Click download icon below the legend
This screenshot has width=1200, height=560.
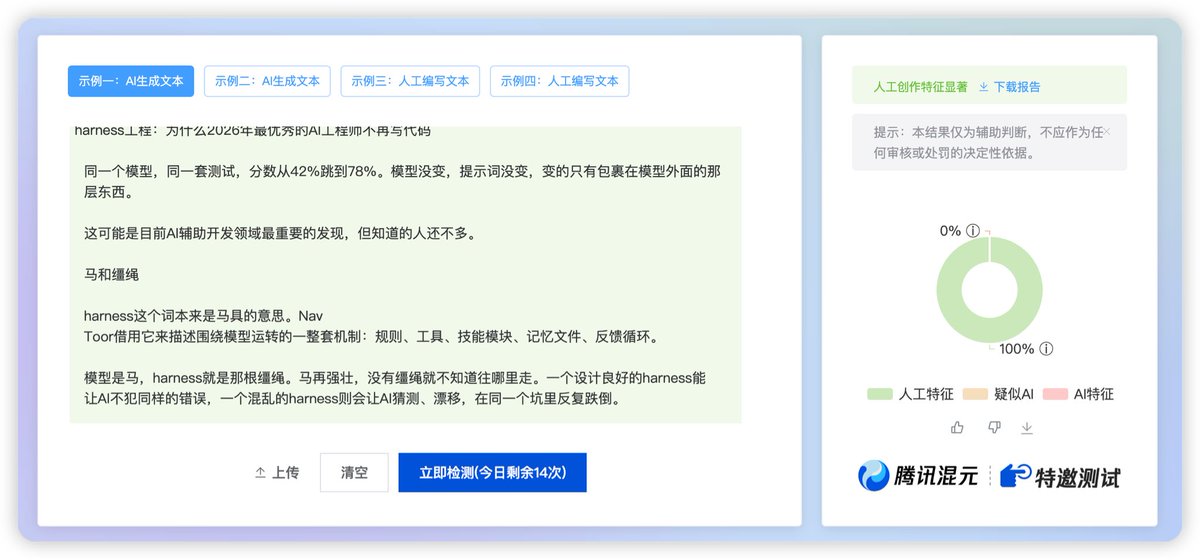point(1026,427)
